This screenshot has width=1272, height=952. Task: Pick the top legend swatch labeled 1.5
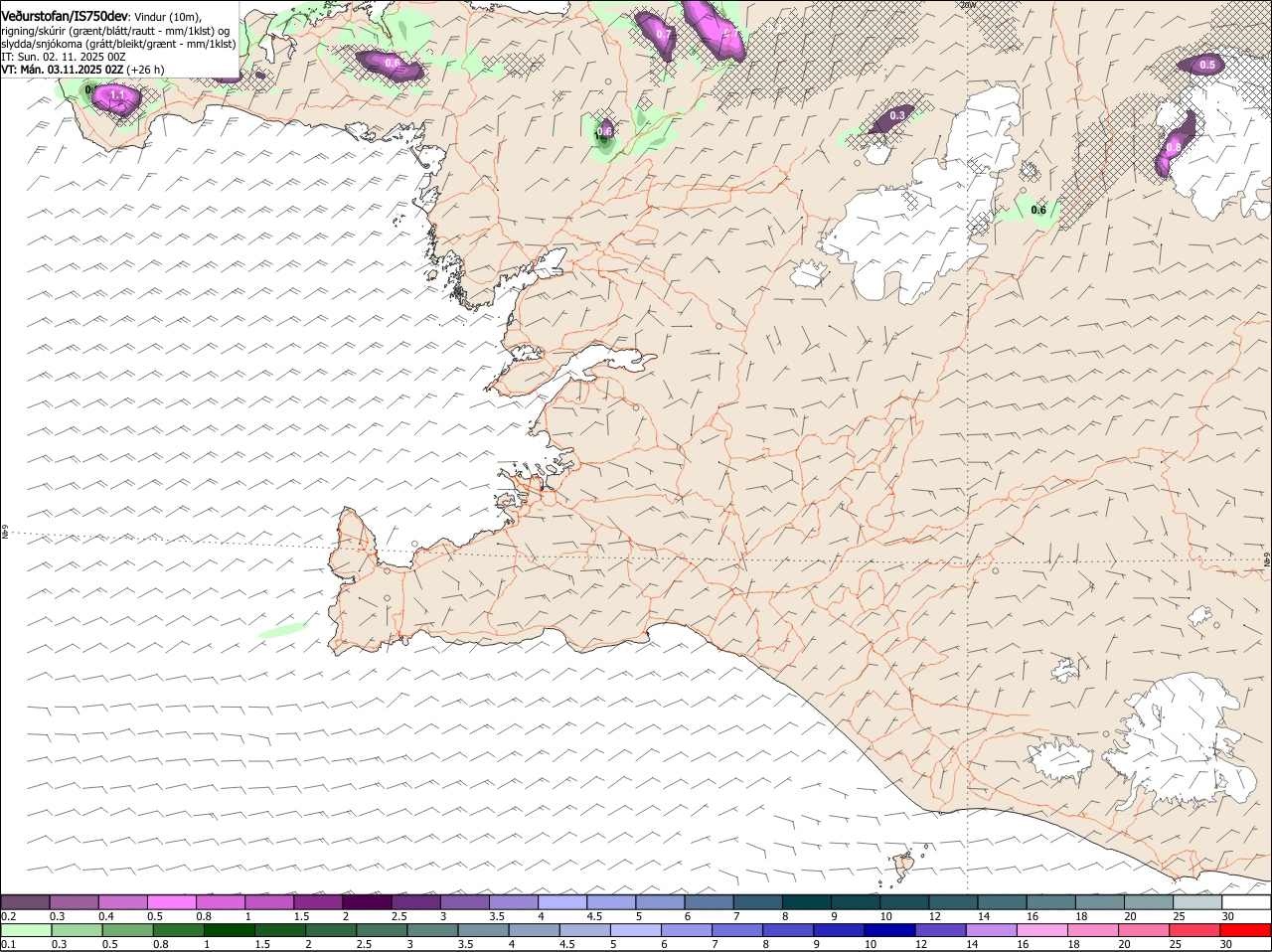[x=318, y=901]
